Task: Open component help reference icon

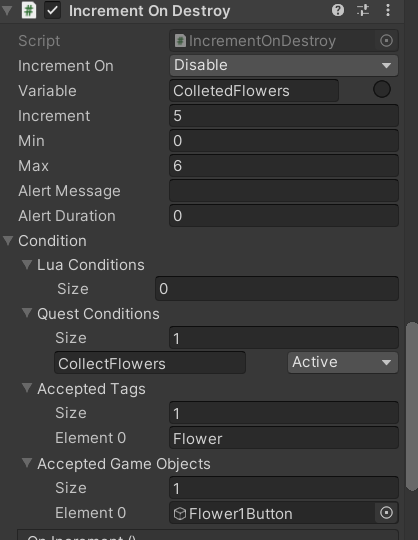Action: (x=338, y=10)
